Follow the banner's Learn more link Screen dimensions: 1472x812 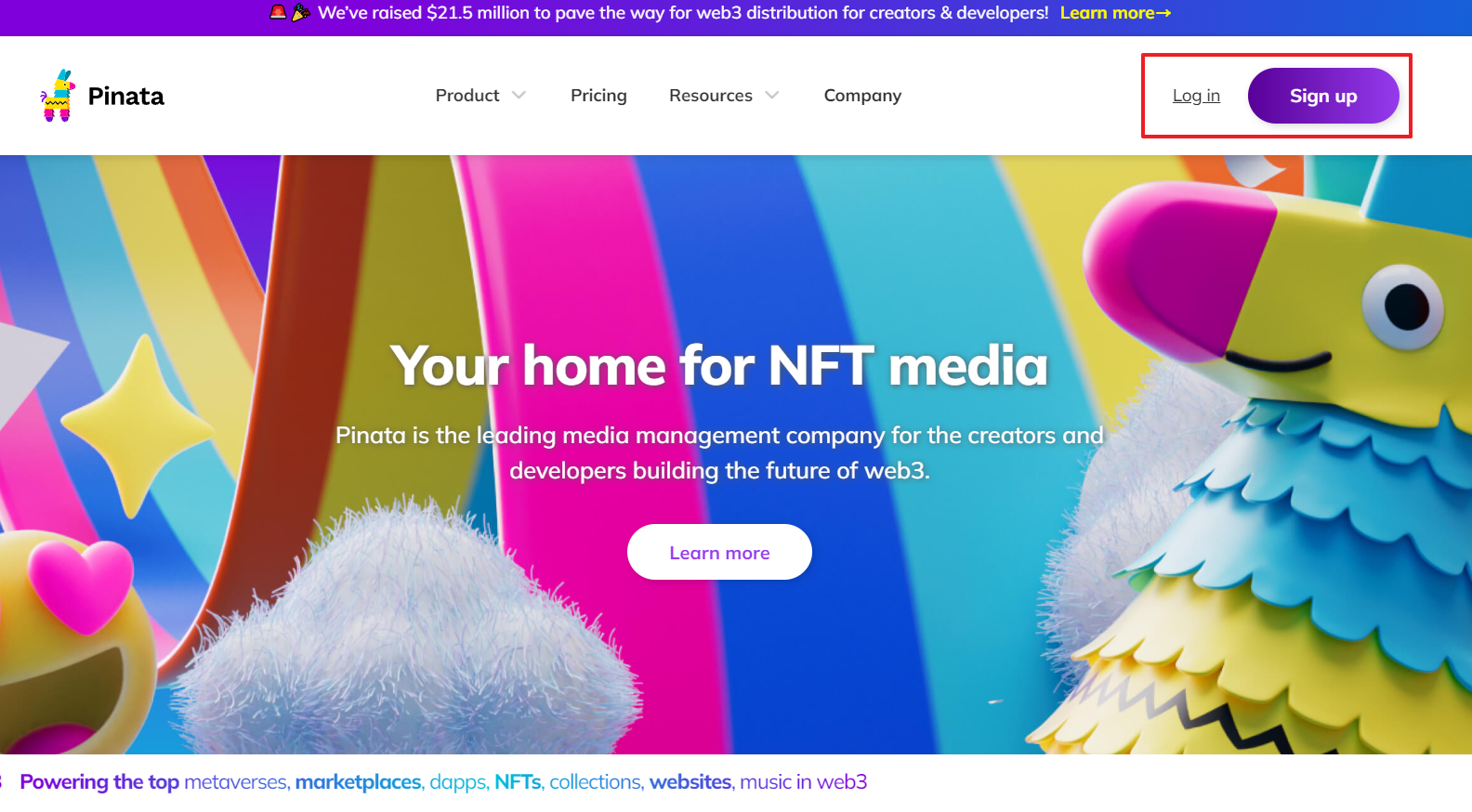(1115, 13)
